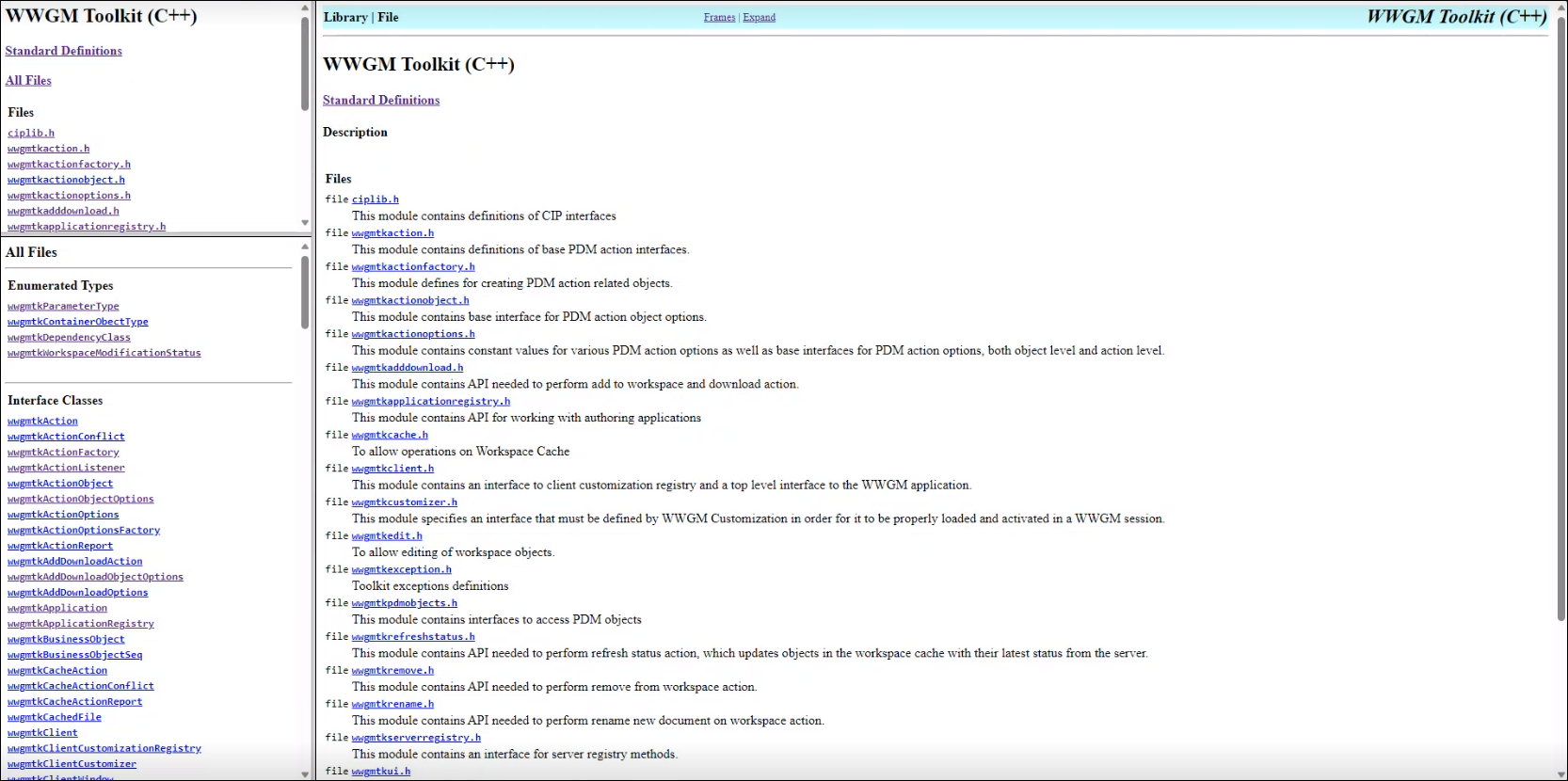1568x781 pixels.
Task: Click the Expand link in the header
Action: click(x=759, y=17)
